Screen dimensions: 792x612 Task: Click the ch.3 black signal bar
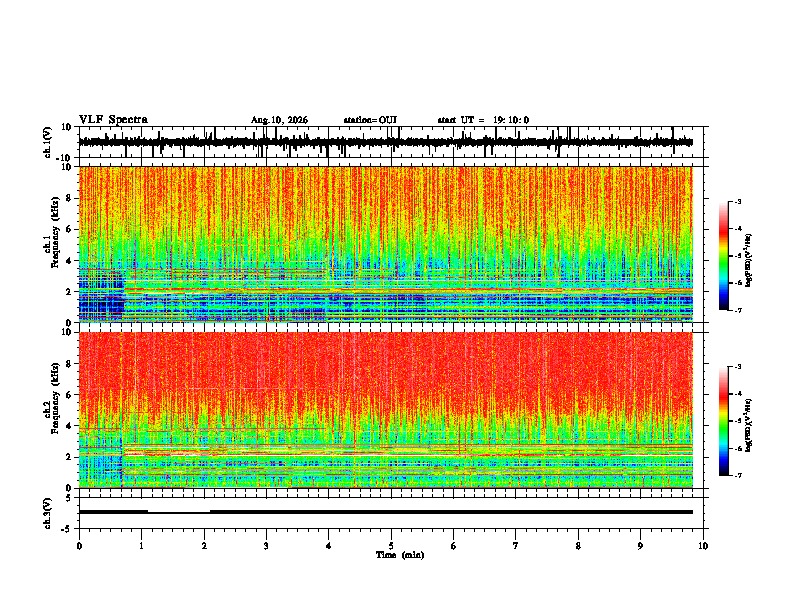pyautogui.click(x=385, y=512)
